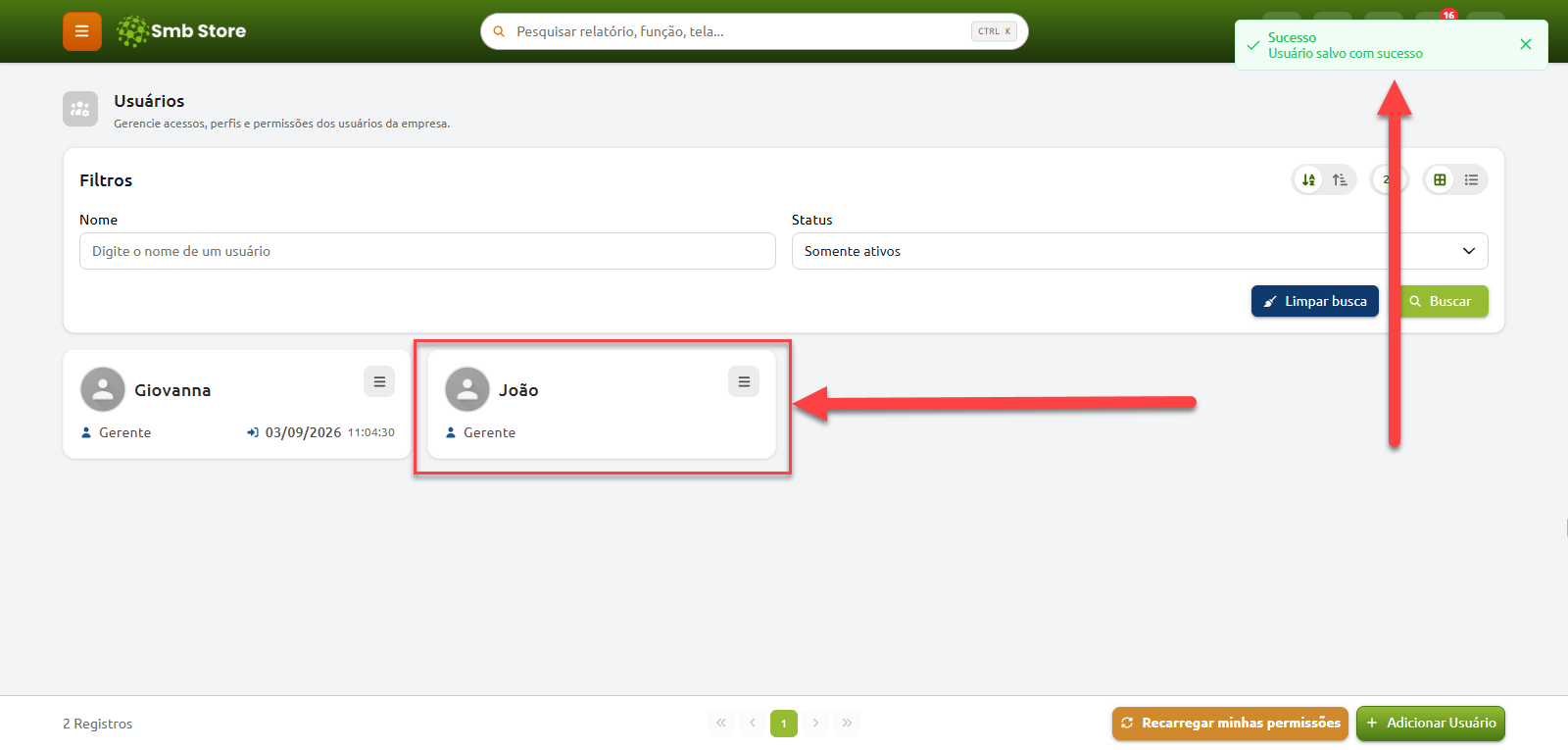Image resolution: width=1568 pixels, height=750 pixels.
Task: Click Giovanna's last login '03/09/2026'
Action: coord(303,432)
